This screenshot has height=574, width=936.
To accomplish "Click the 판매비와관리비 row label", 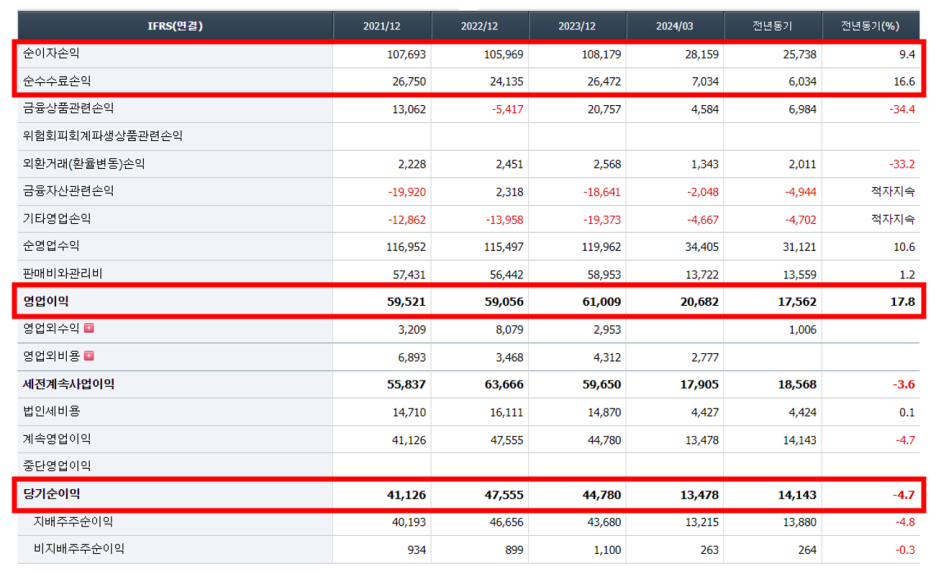I will pos(63,274).
